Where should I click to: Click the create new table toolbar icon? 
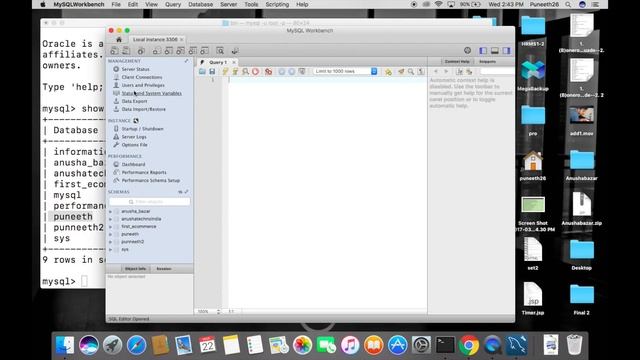[168, 51]
